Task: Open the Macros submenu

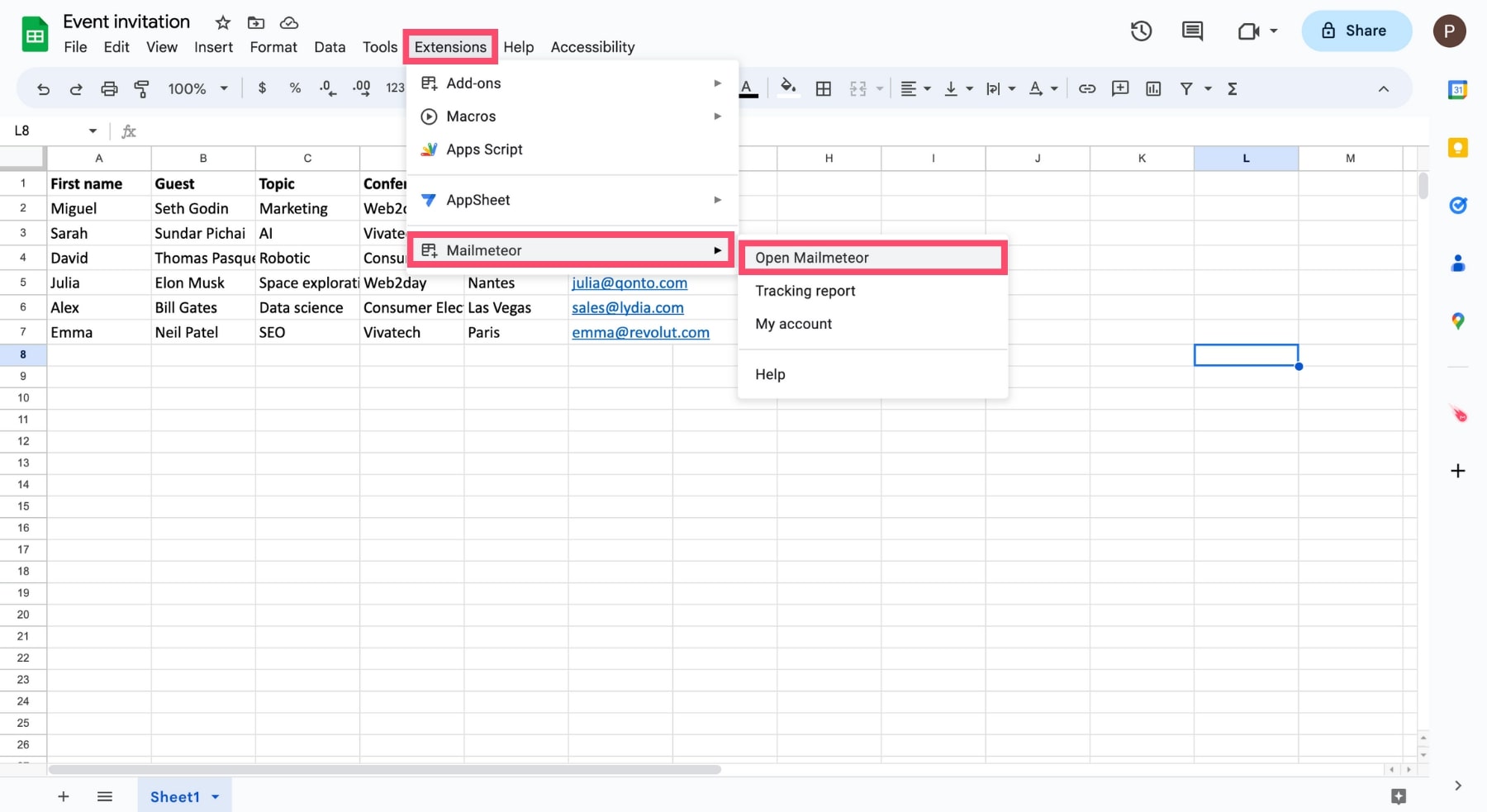Action: (x=572, y=116)
